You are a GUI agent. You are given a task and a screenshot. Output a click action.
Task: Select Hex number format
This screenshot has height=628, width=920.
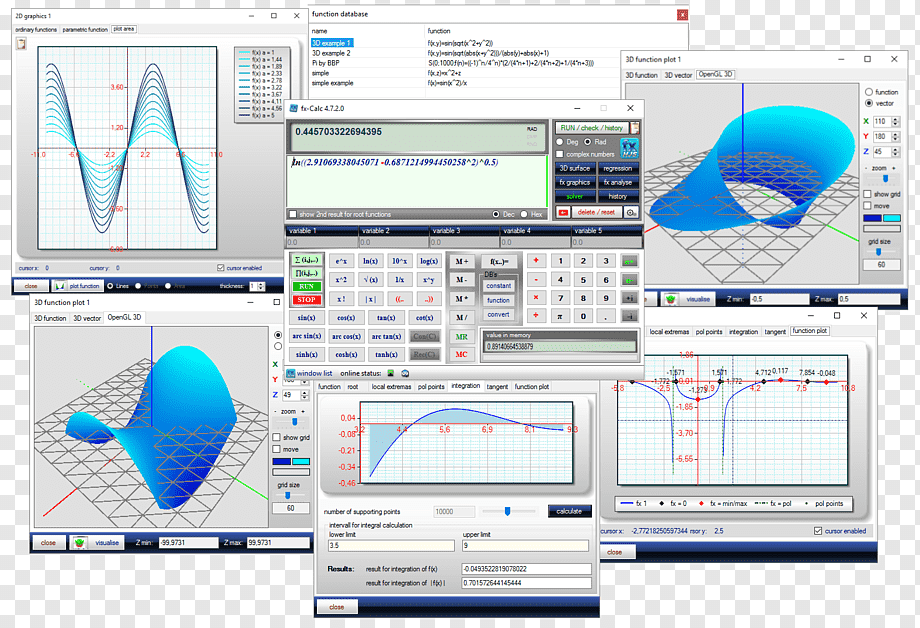[523, 214]
